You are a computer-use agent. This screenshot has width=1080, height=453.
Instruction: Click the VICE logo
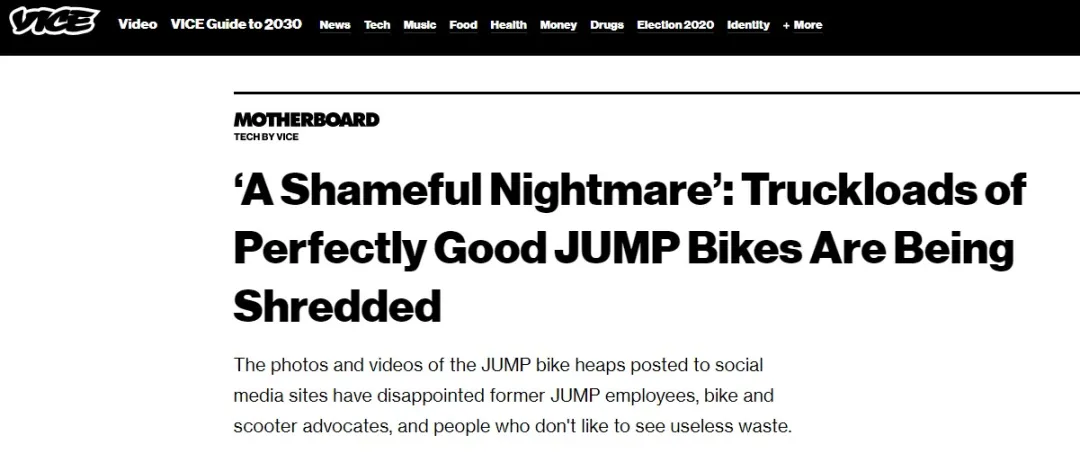click(x=54, y=23)
